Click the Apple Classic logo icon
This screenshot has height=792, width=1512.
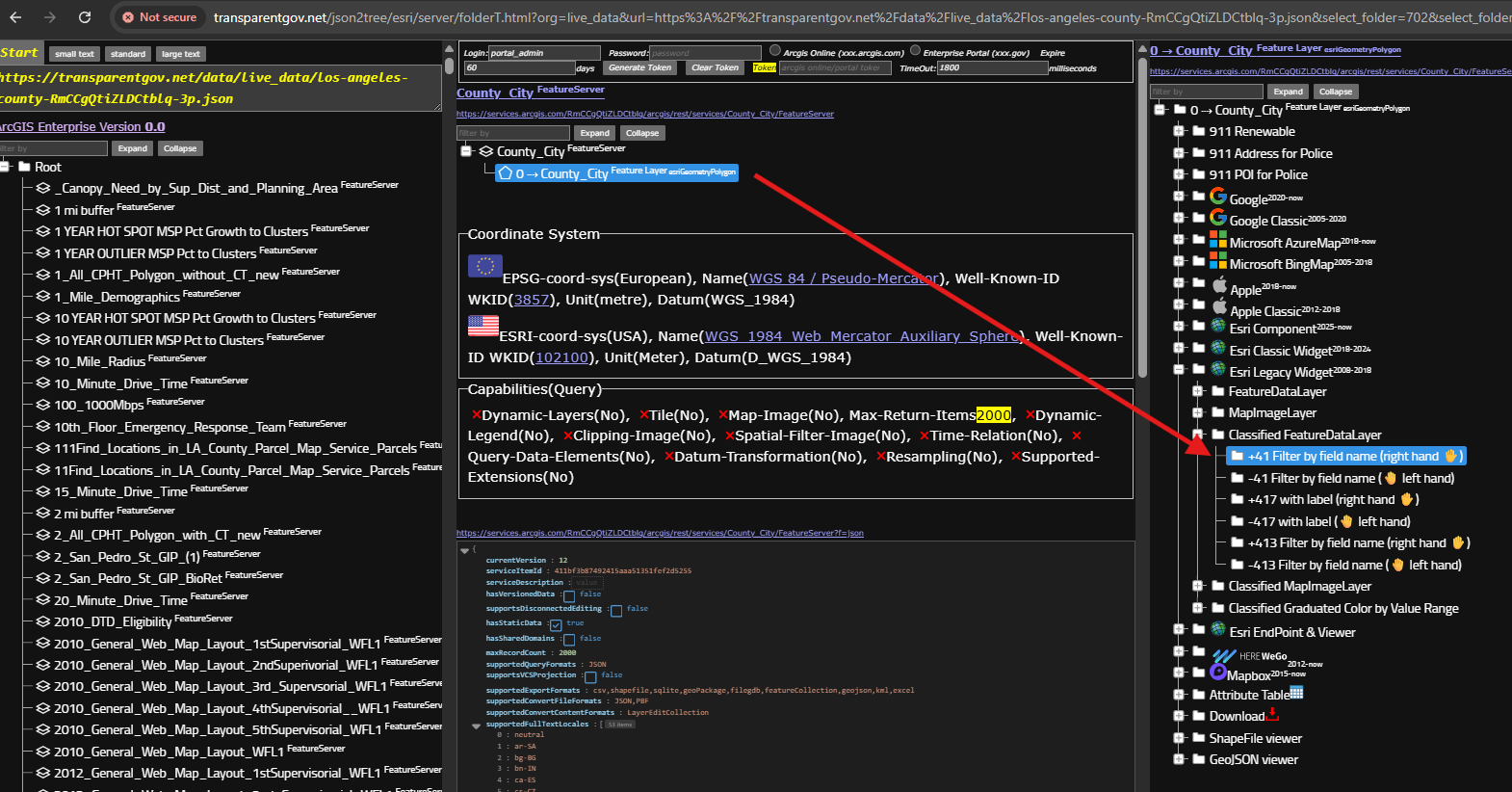tap(1219, 306)
